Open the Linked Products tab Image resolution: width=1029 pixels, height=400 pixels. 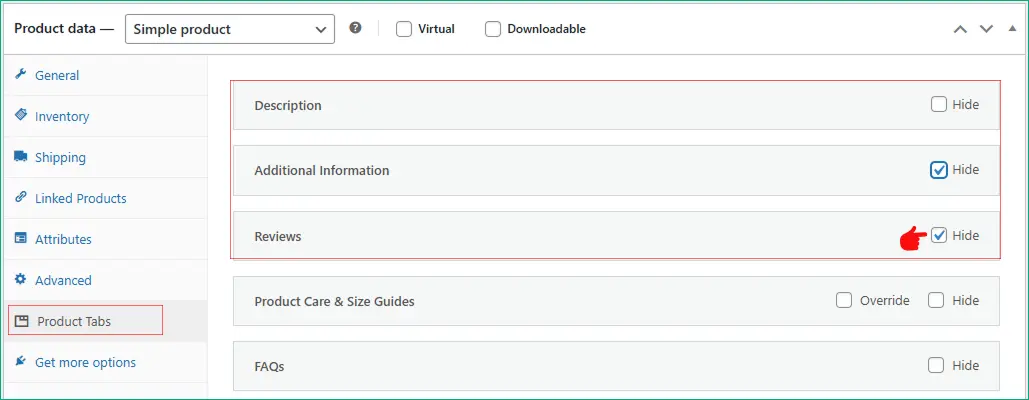(x=106, y=198)
